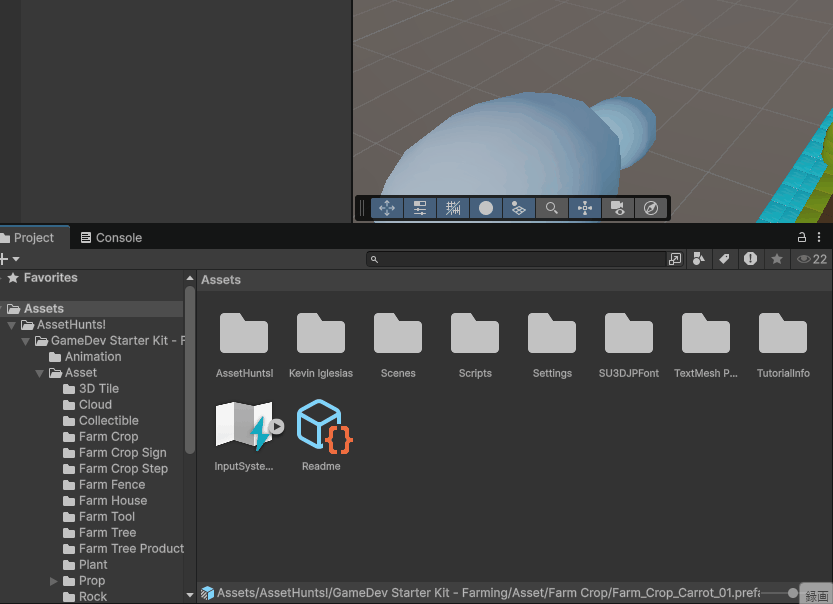Toggle the Project window lock
This screenshot has height=604, width=833.
[801, 238]
